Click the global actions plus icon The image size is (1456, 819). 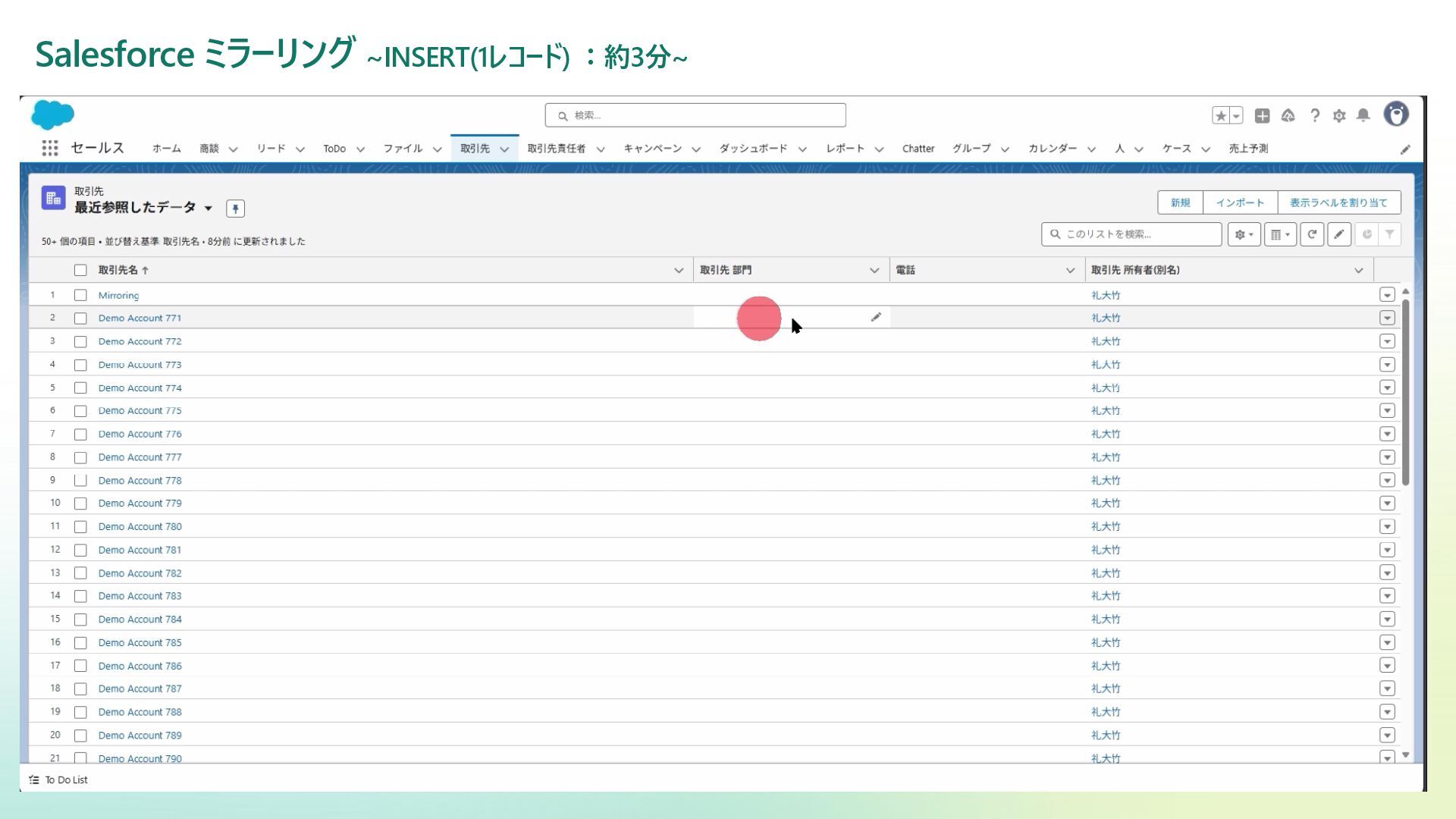pos(1262,115)
